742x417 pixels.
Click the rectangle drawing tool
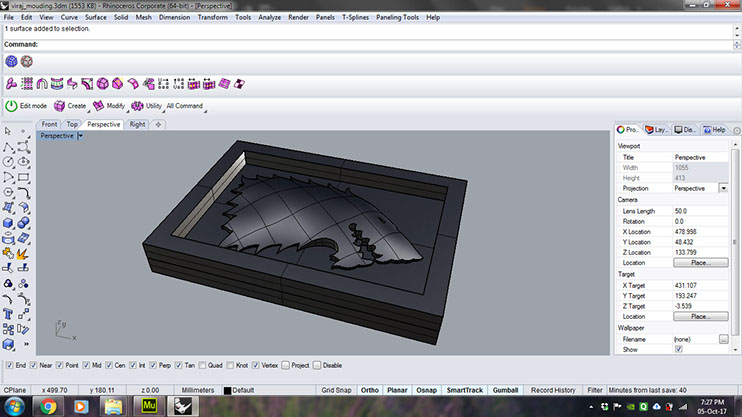pyautogui.click(x=23, y=177)
